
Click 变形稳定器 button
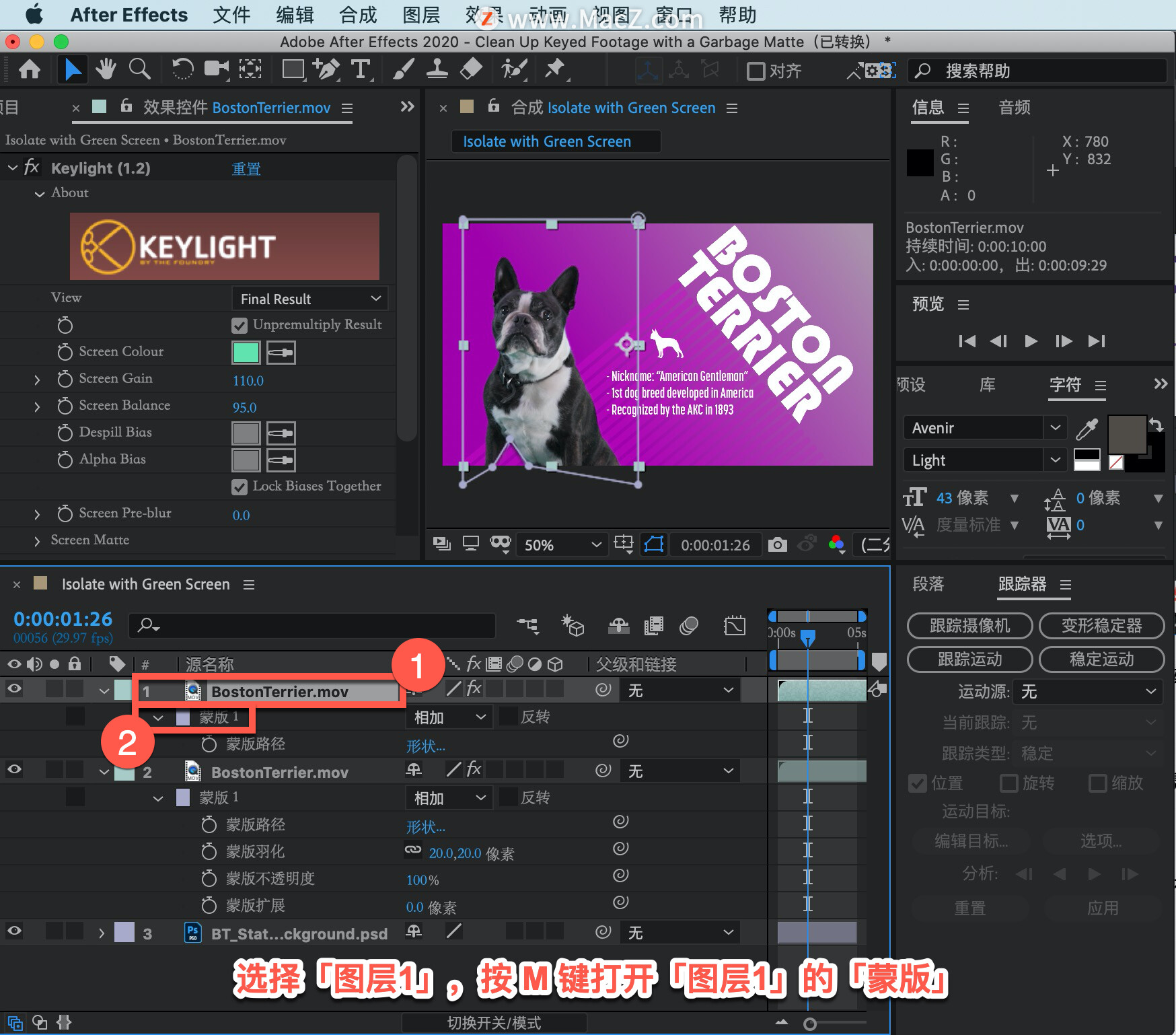1101,626
